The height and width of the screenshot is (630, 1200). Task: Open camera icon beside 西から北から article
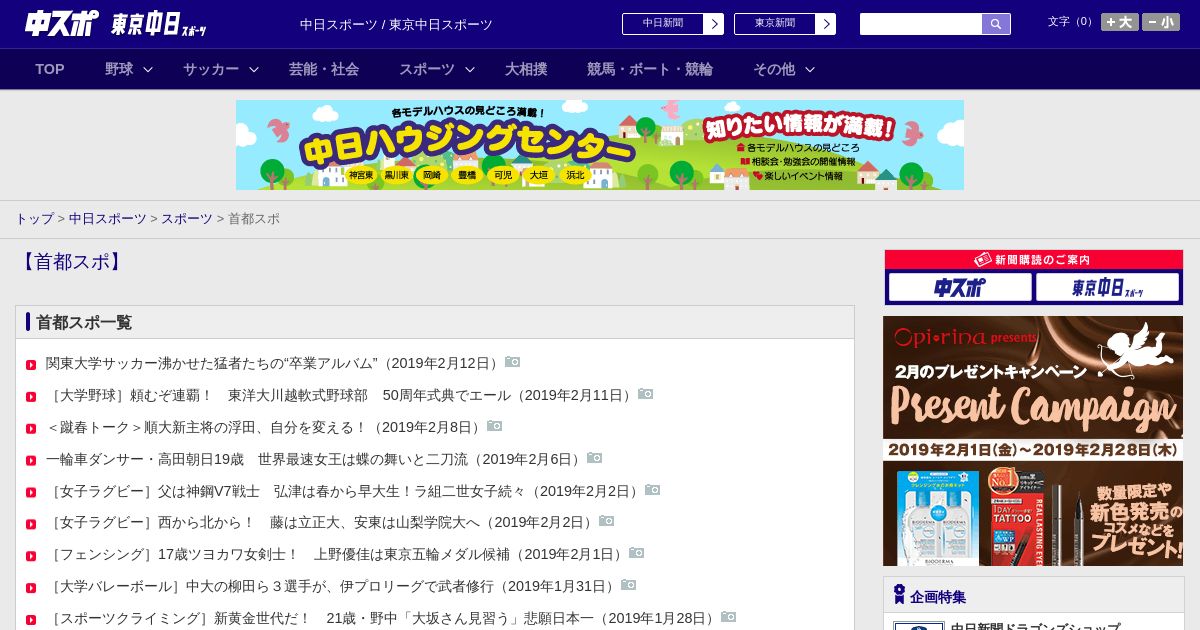pyautogui.click(x=606, y=521)
